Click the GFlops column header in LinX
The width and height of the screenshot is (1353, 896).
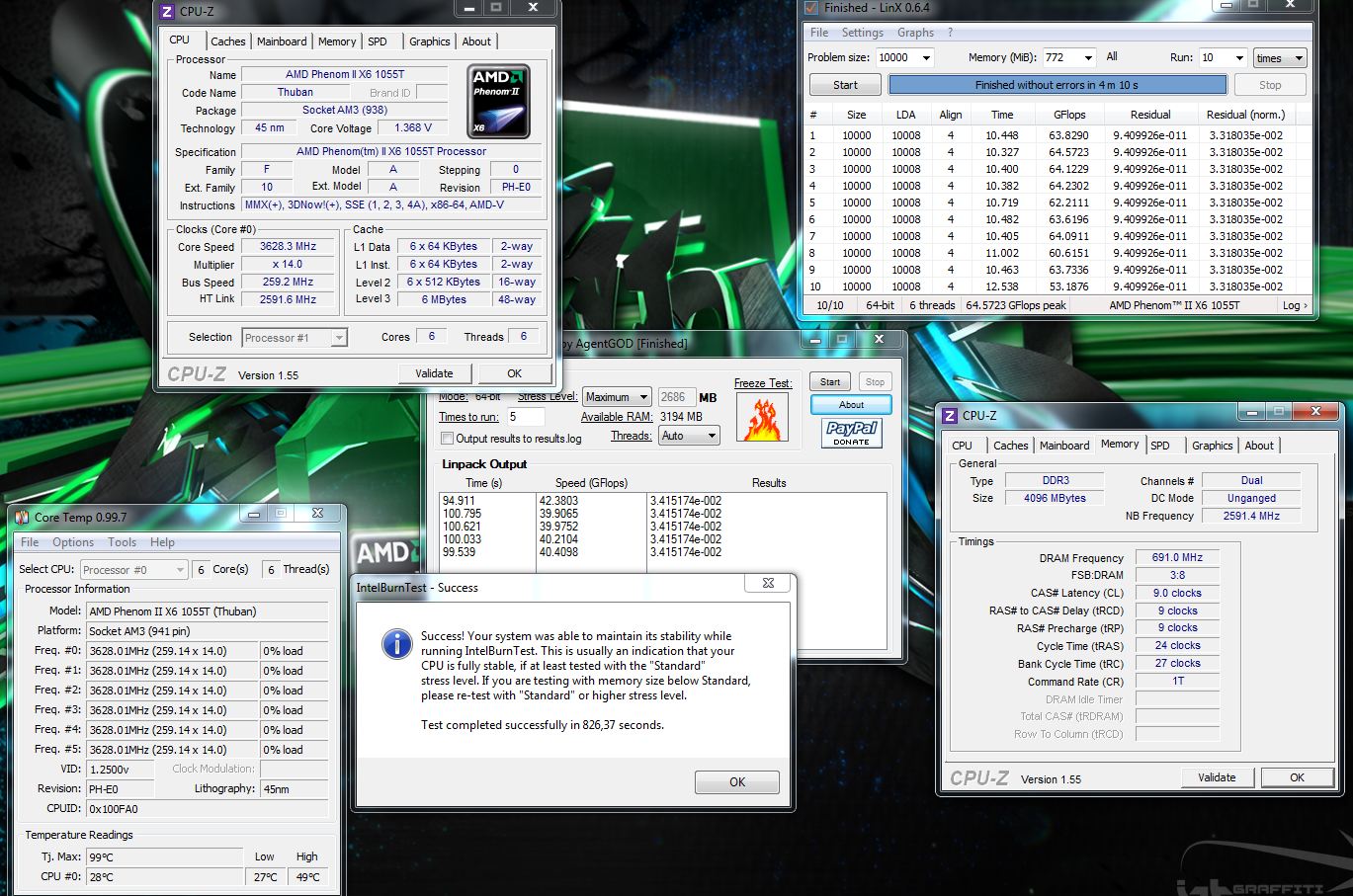coord(1069,115)
